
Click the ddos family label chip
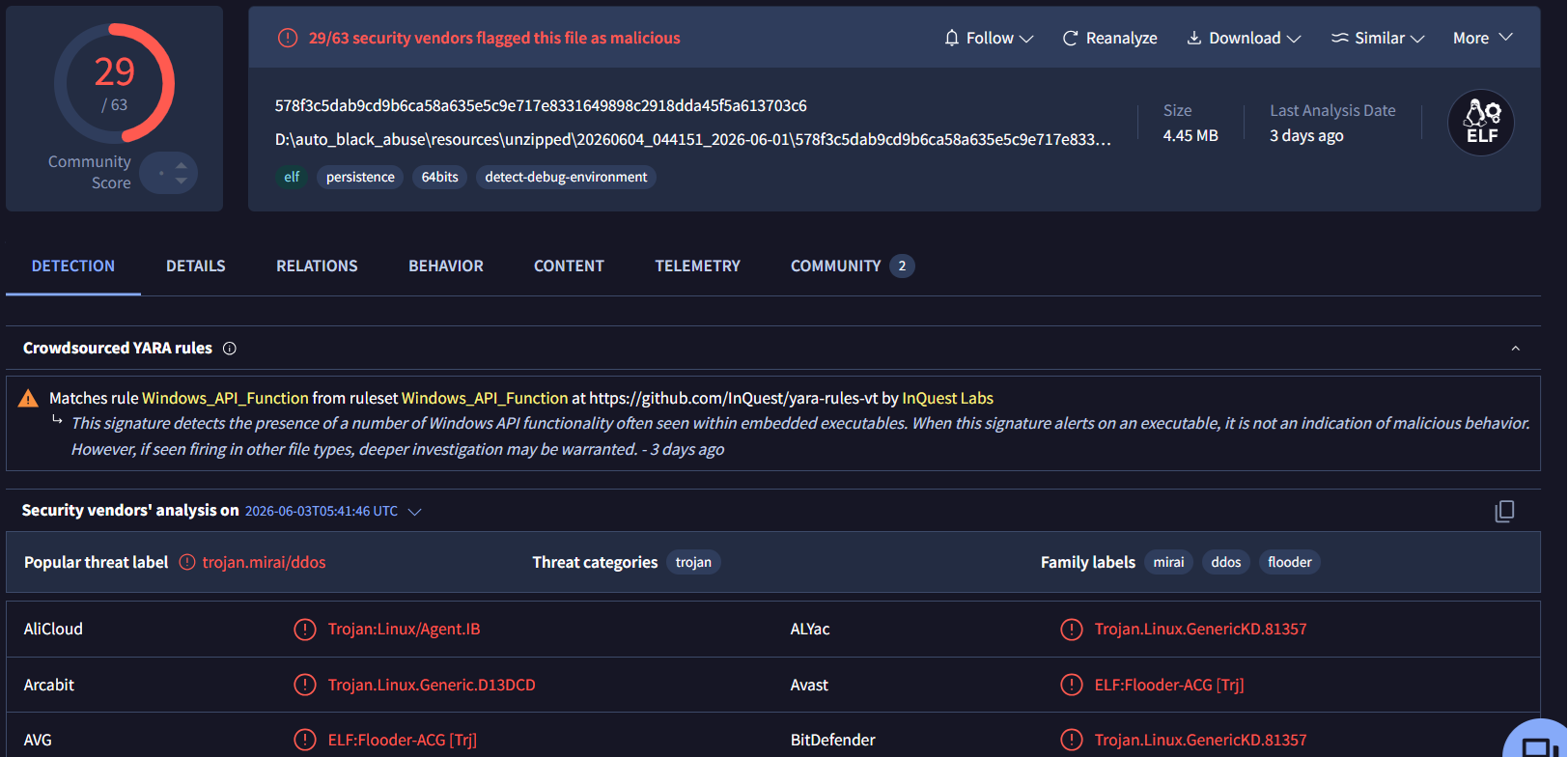(x=1226, y=562)
